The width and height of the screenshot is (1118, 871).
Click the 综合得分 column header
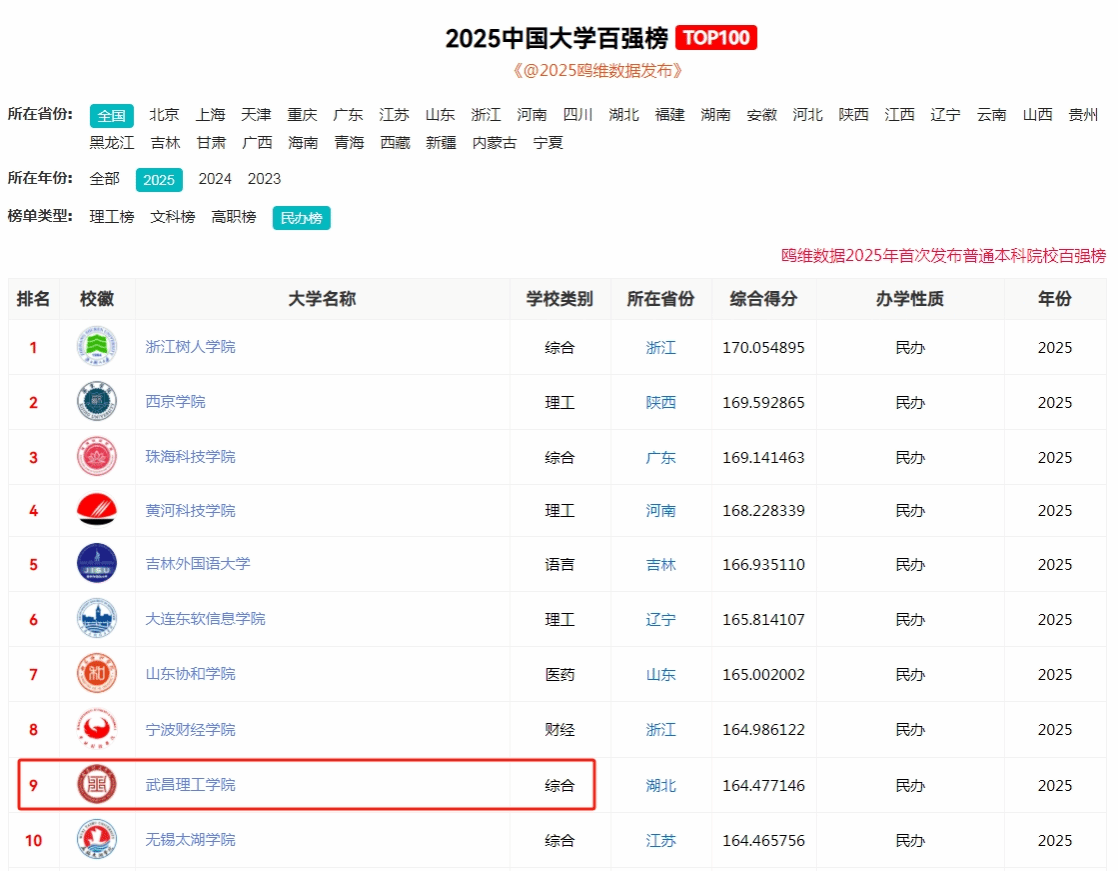coord(763,299)
